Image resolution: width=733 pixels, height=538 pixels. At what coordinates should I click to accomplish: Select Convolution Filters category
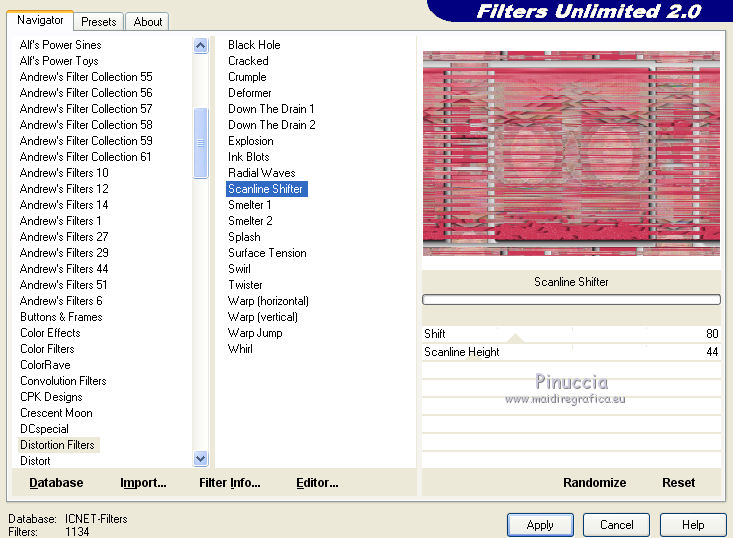63,381
